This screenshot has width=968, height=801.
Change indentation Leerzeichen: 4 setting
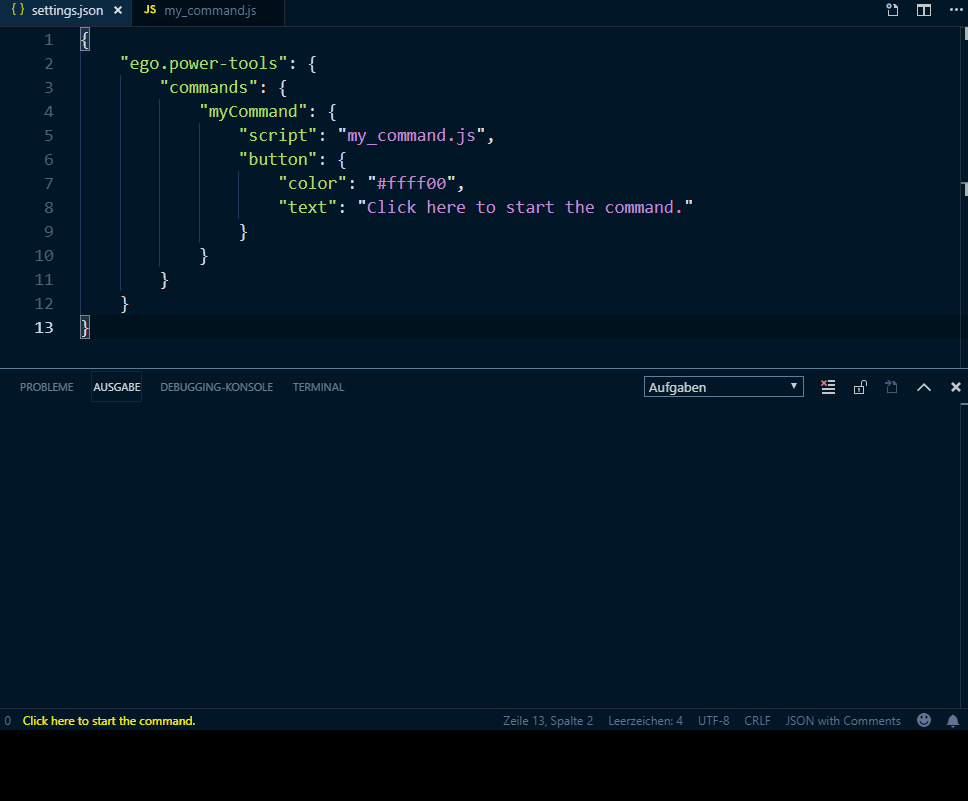click(x=645, y=720)
